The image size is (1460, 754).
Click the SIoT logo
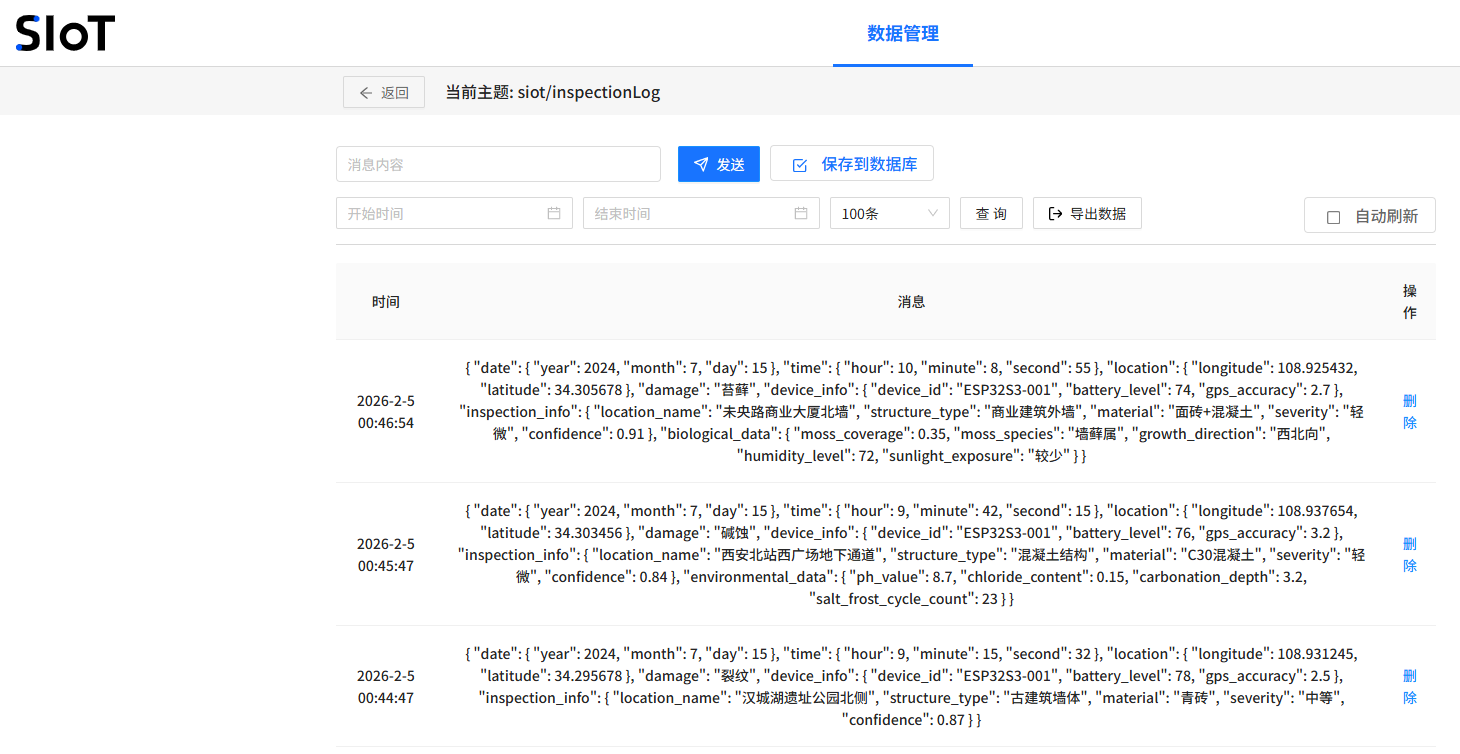[x=64, y=32]
